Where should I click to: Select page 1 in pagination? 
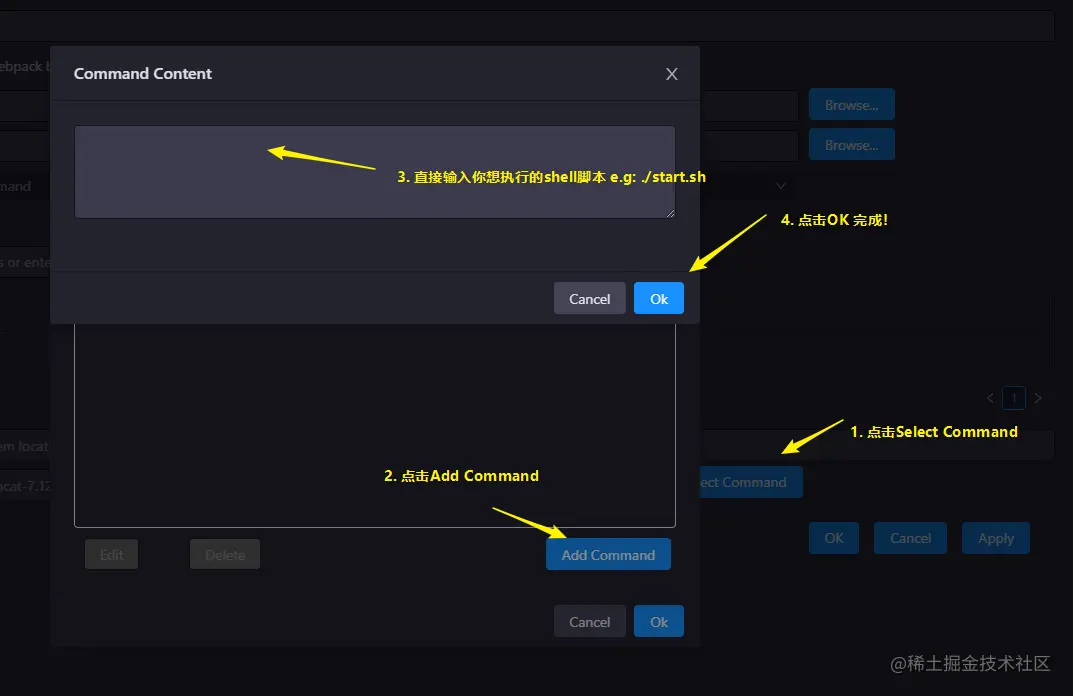1013,398
